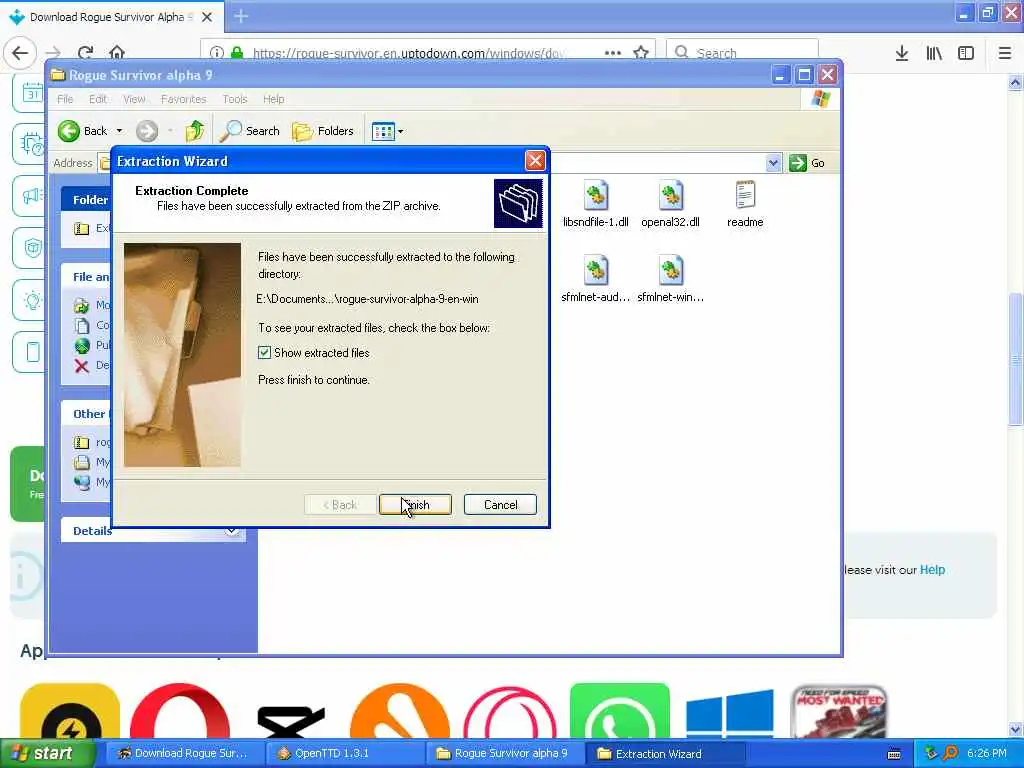The height and width of the screenshot is (768, 1024).
Task: Open page actions three-dots menu
Action: click(x=613, y=53)
